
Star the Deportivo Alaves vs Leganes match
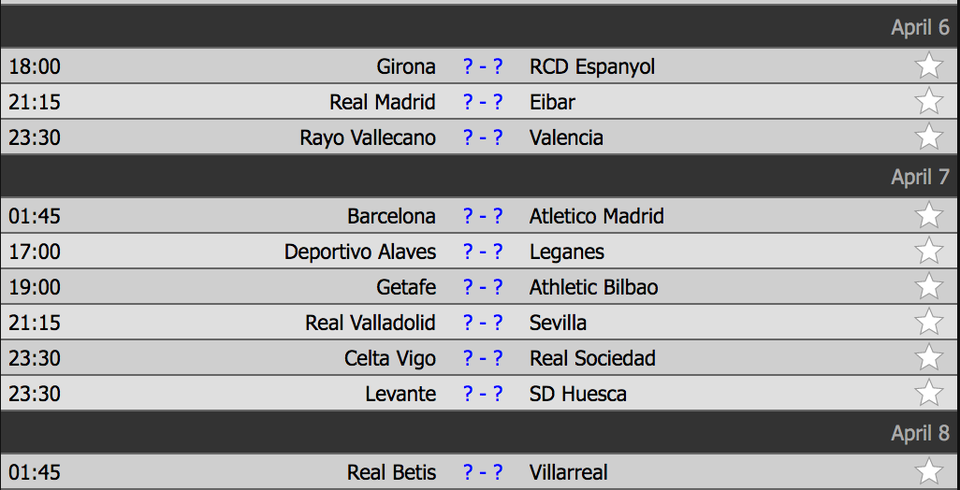929,251
